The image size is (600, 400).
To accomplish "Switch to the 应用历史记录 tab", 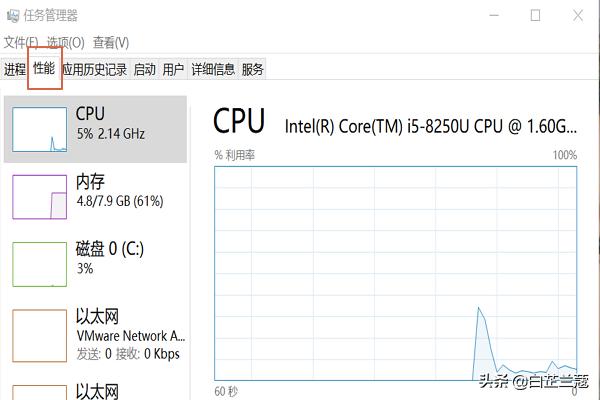I will point(95,69).
